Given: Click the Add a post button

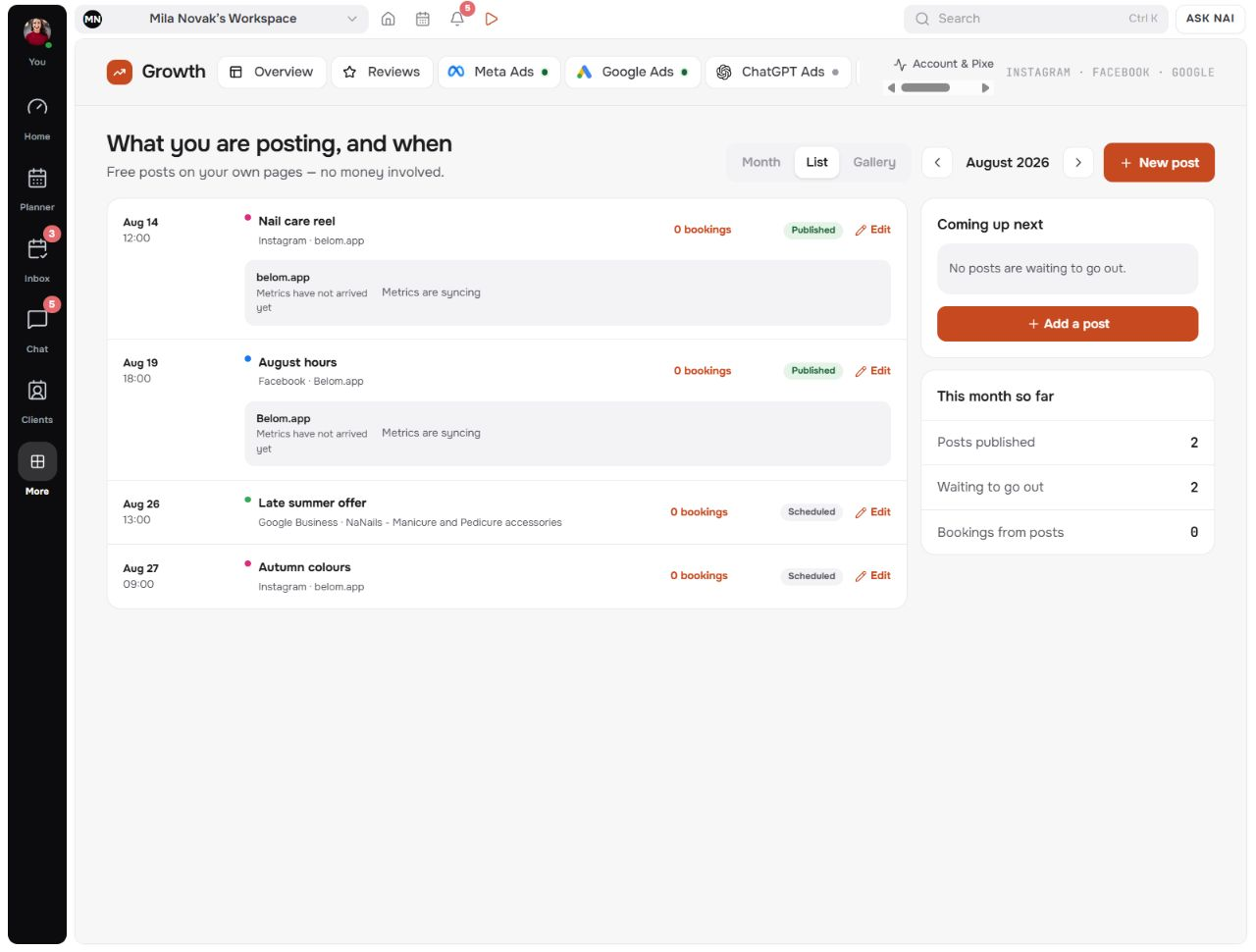Looking at the screenshot, I should 1068,324.
